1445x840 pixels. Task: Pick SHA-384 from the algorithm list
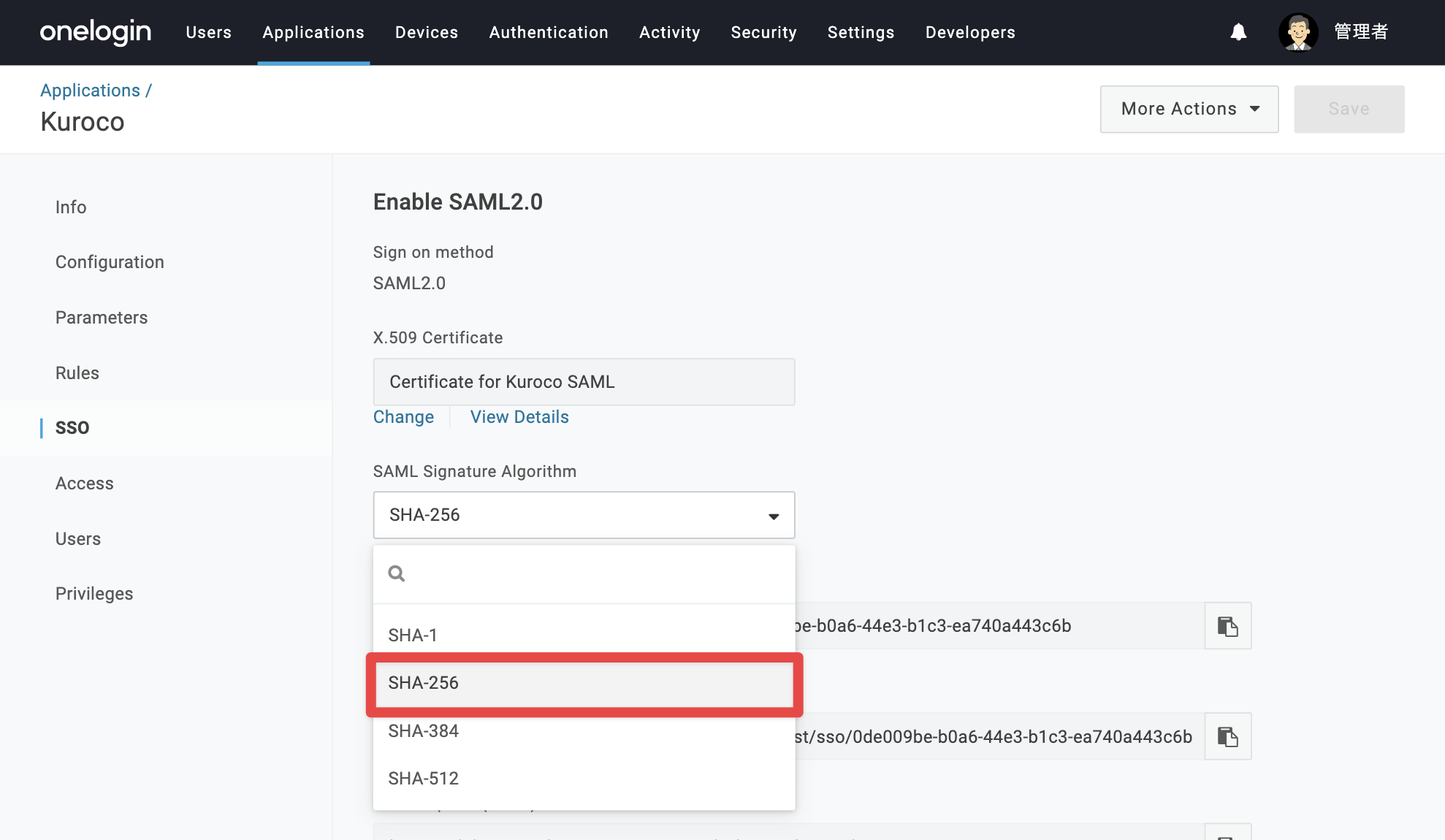(584, 731)
